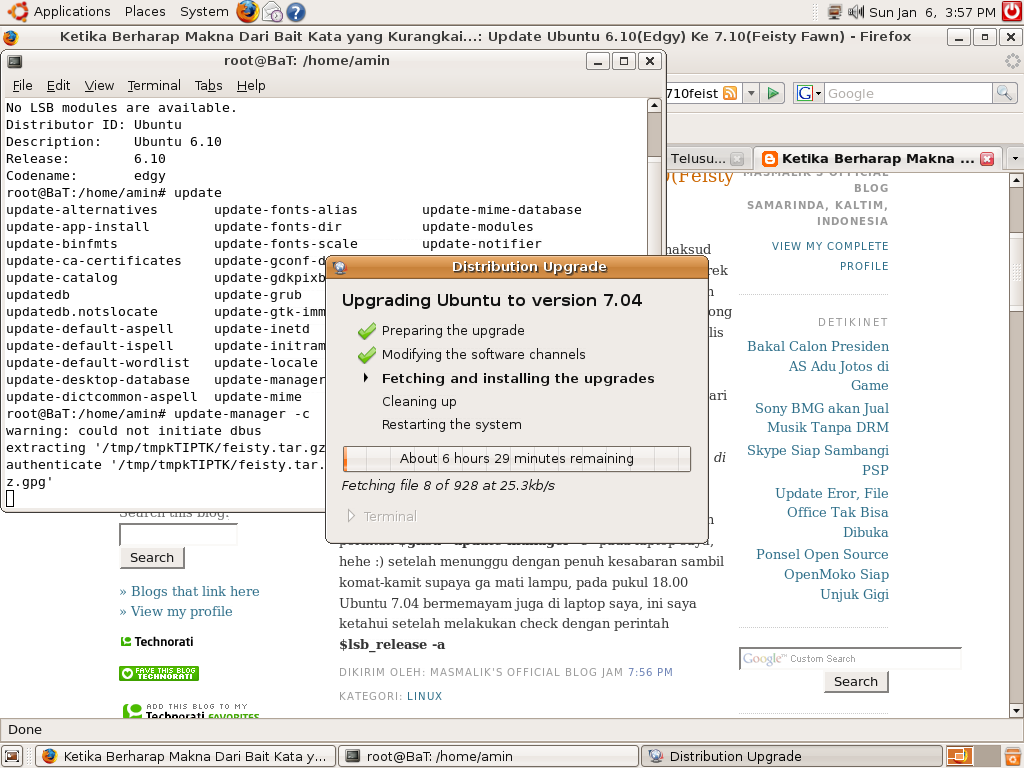Open View my profile link

[182, 611]
